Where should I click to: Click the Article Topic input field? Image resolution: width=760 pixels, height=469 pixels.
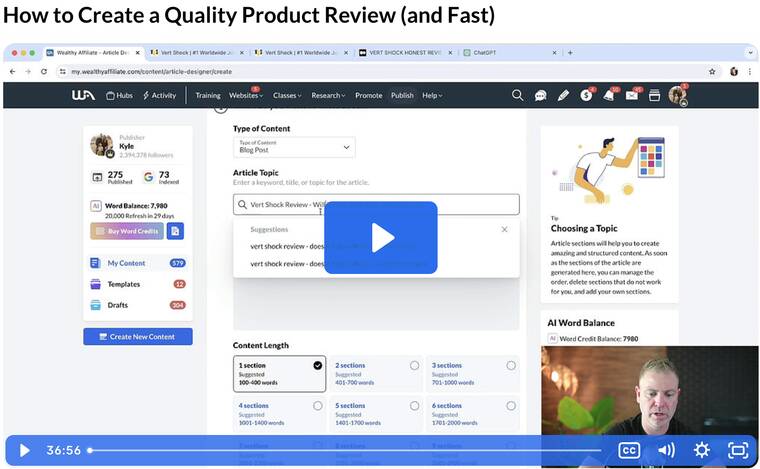tap(376, 204)
